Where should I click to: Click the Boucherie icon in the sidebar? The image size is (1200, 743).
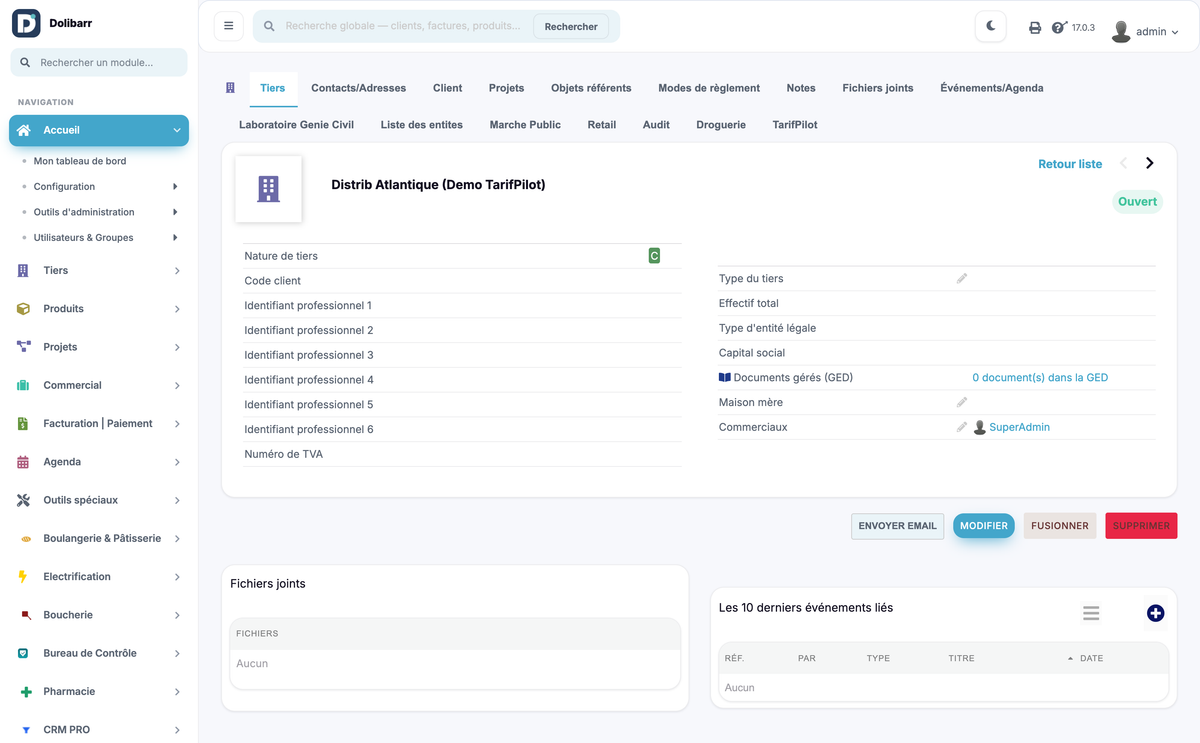pos(24,615)
